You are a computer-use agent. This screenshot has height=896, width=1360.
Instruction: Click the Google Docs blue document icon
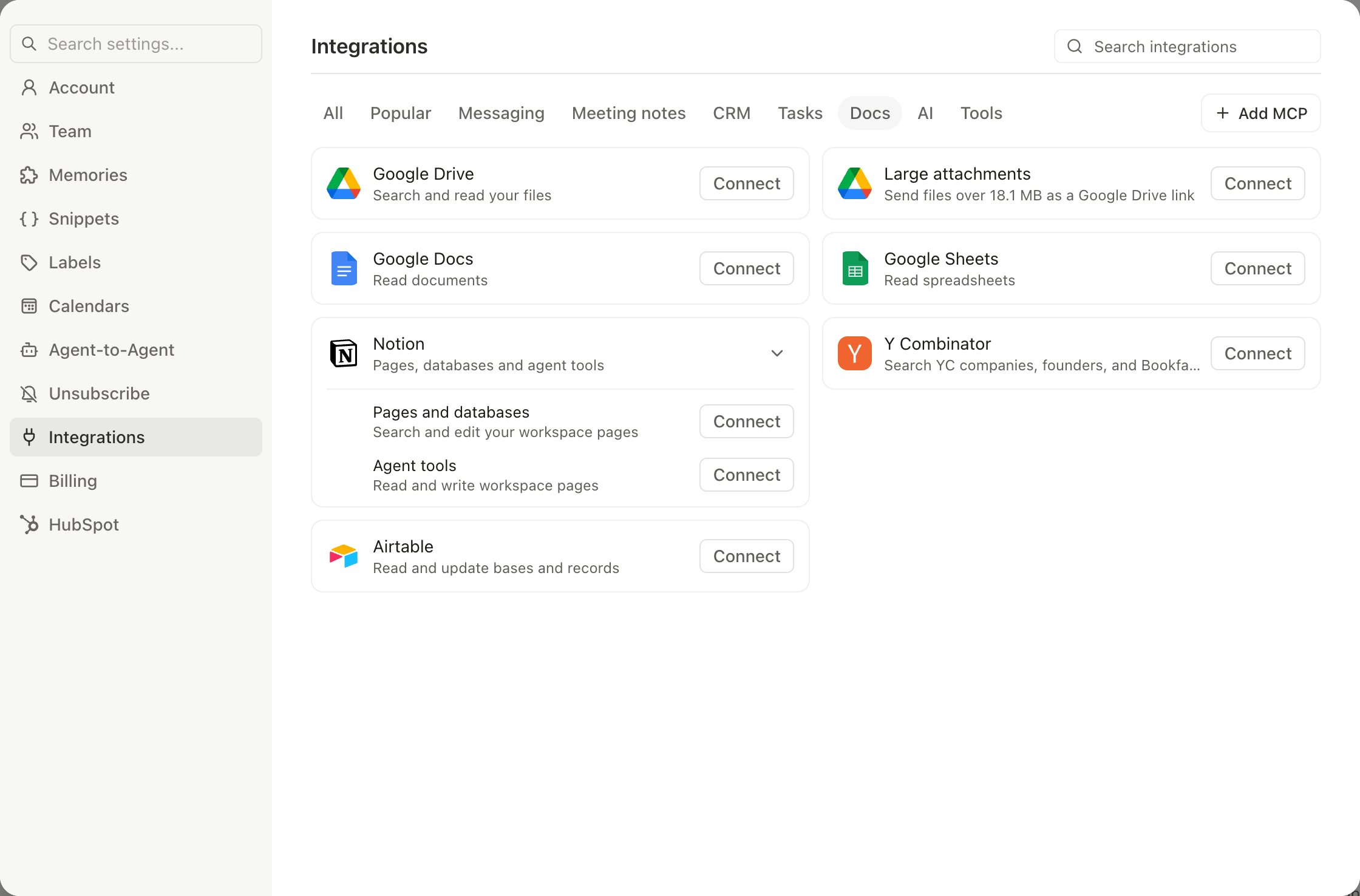point(344,268)
